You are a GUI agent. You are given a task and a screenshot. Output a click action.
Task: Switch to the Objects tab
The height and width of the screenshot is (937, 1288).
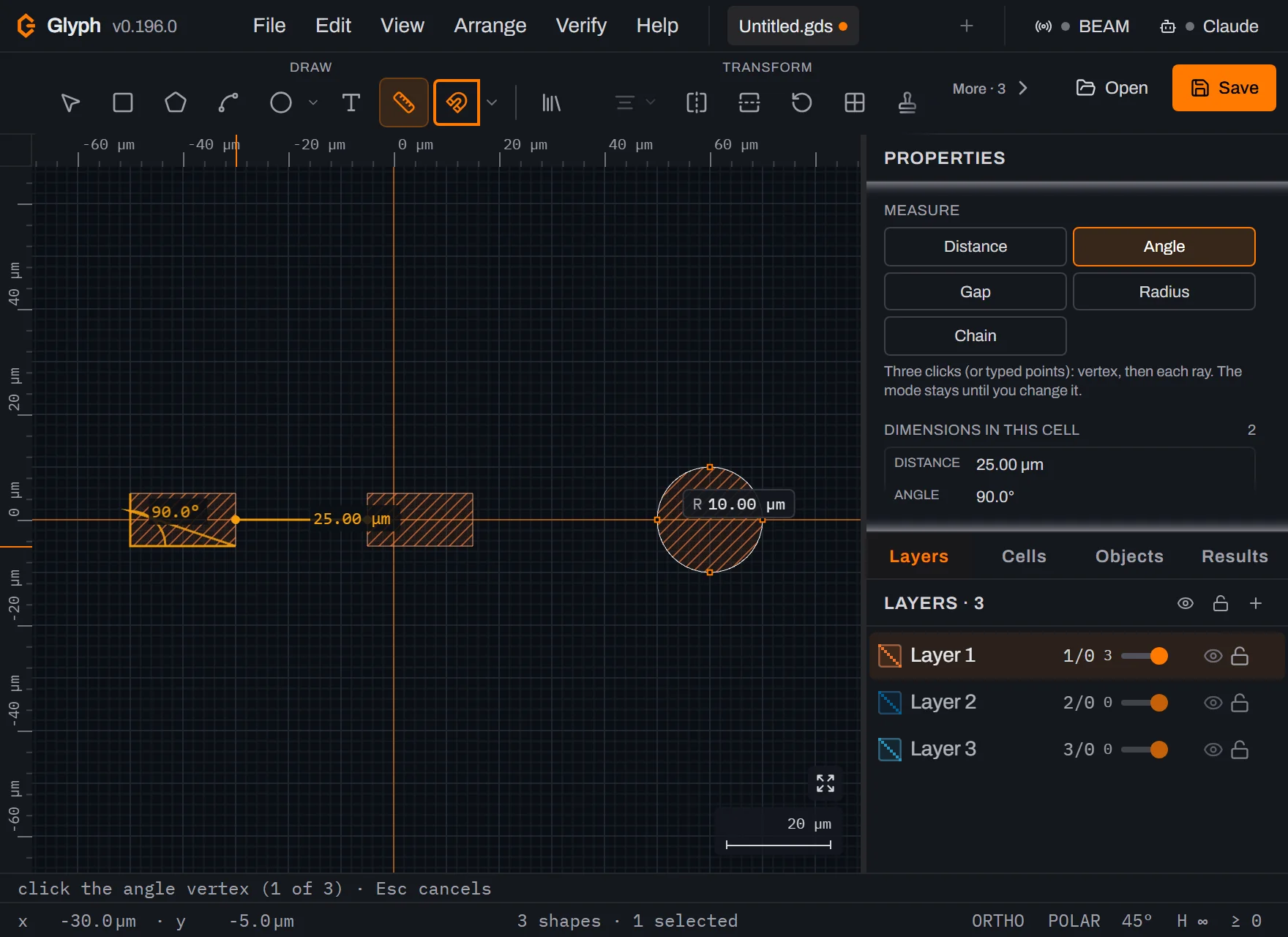[x=1129, y=556]
